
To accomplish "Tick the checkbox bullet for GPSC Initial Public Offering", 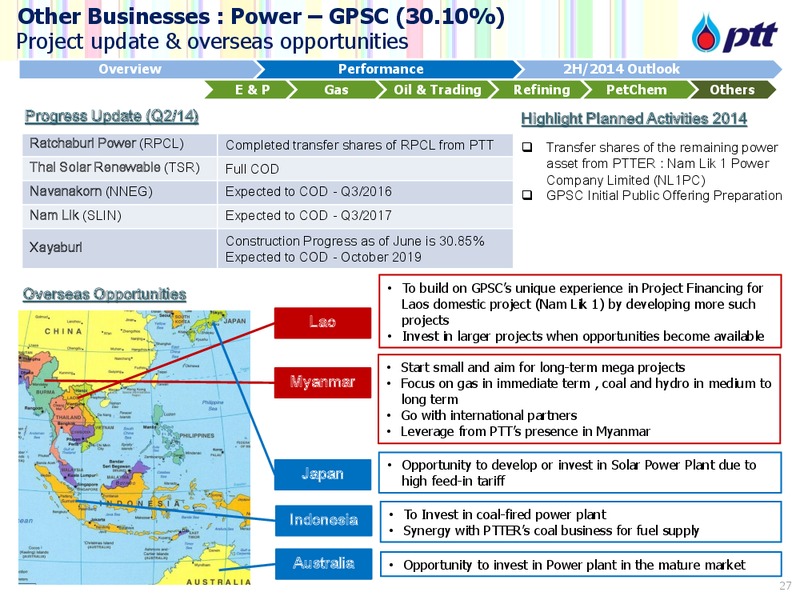I will [528, 195].
